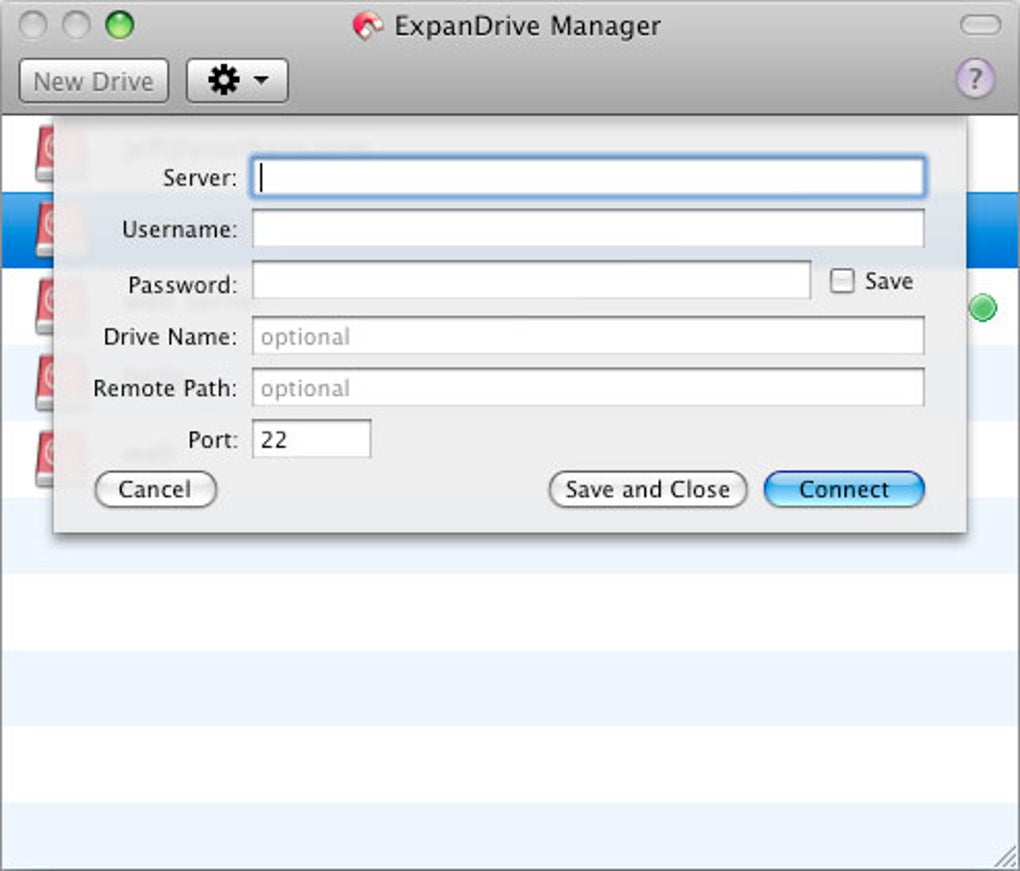Cancel the new drive sheet
The image size is (1020, 871).
click(155, 489)
